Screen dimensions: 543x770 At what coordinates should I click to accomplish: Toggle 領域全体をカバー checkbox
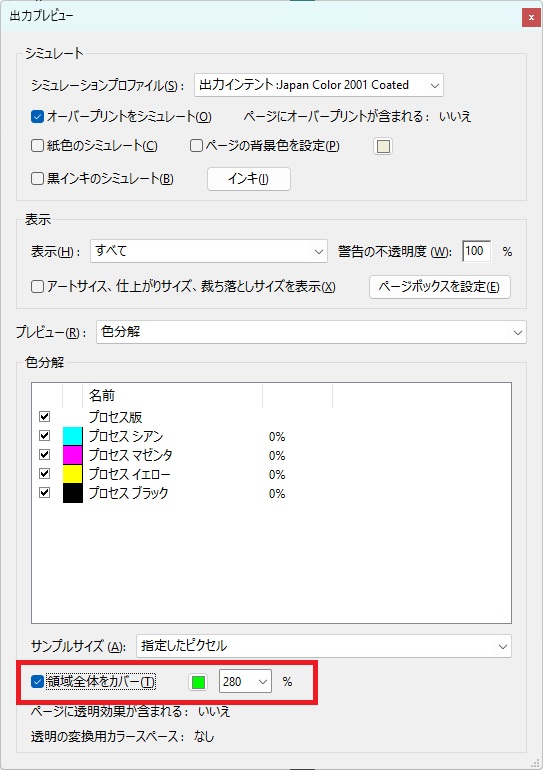37,682
